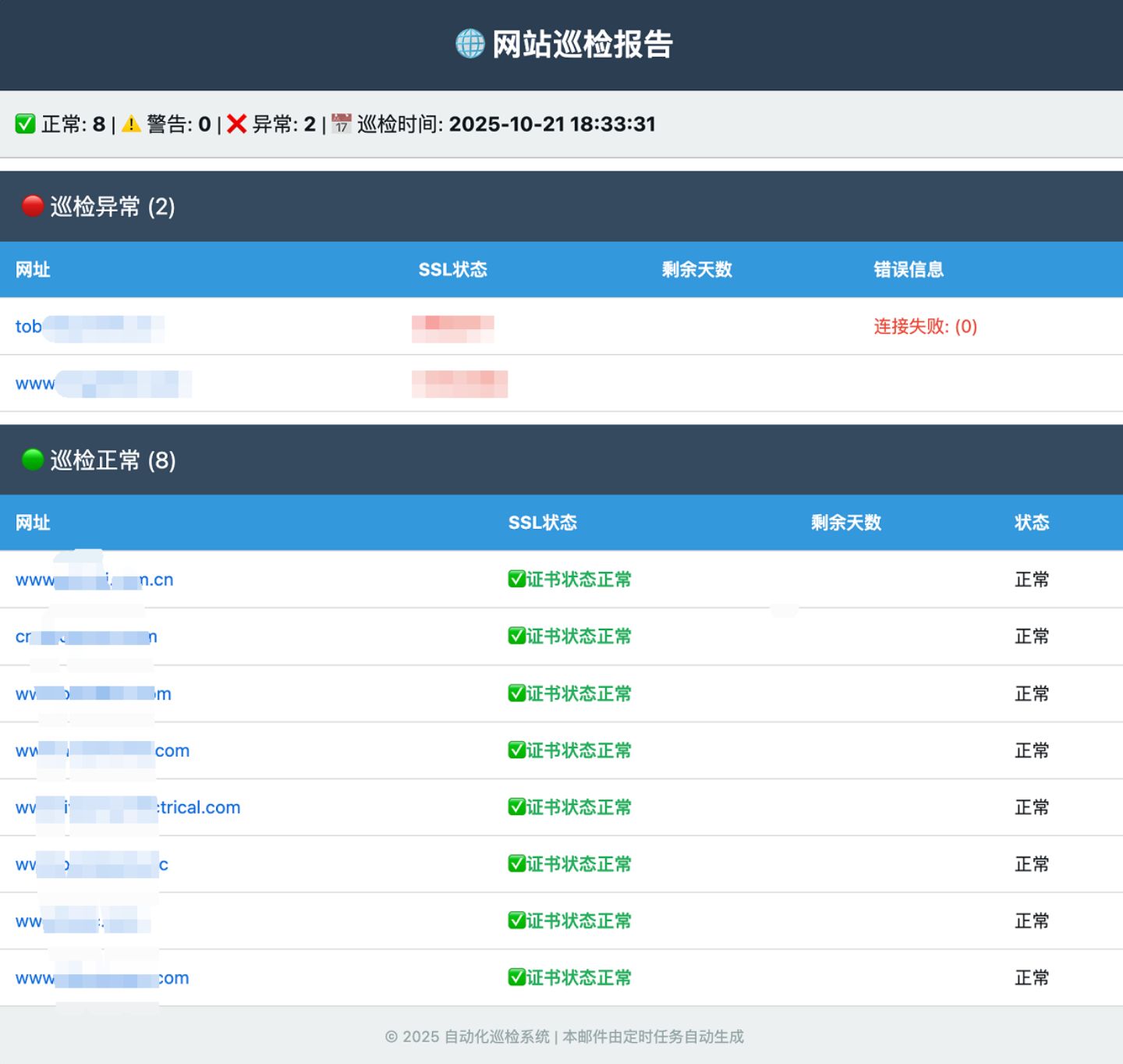Click the globe icon in the report title

(469, 44)
